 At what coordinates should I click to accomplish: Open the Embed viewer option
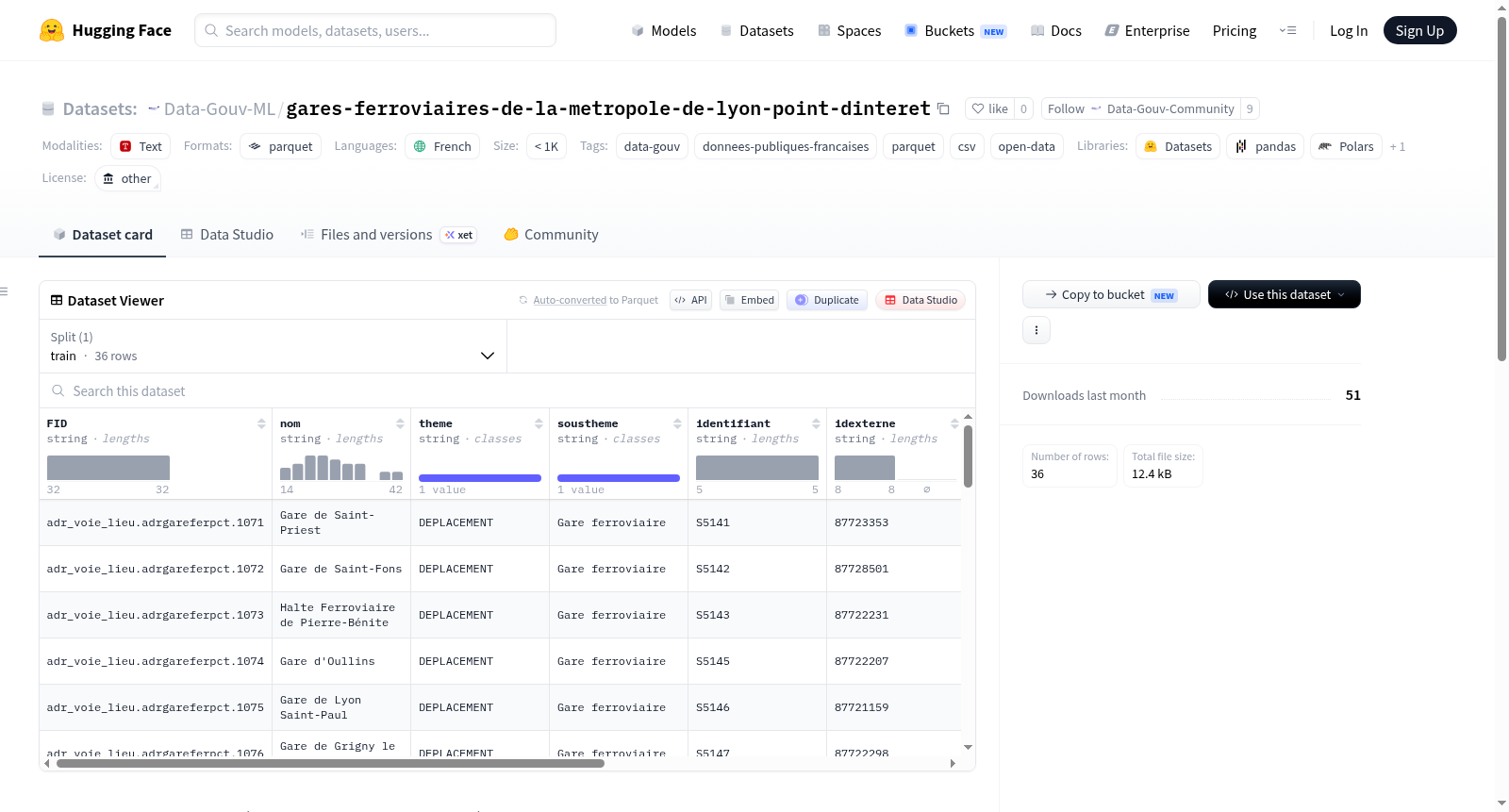[x=749, y=300]
